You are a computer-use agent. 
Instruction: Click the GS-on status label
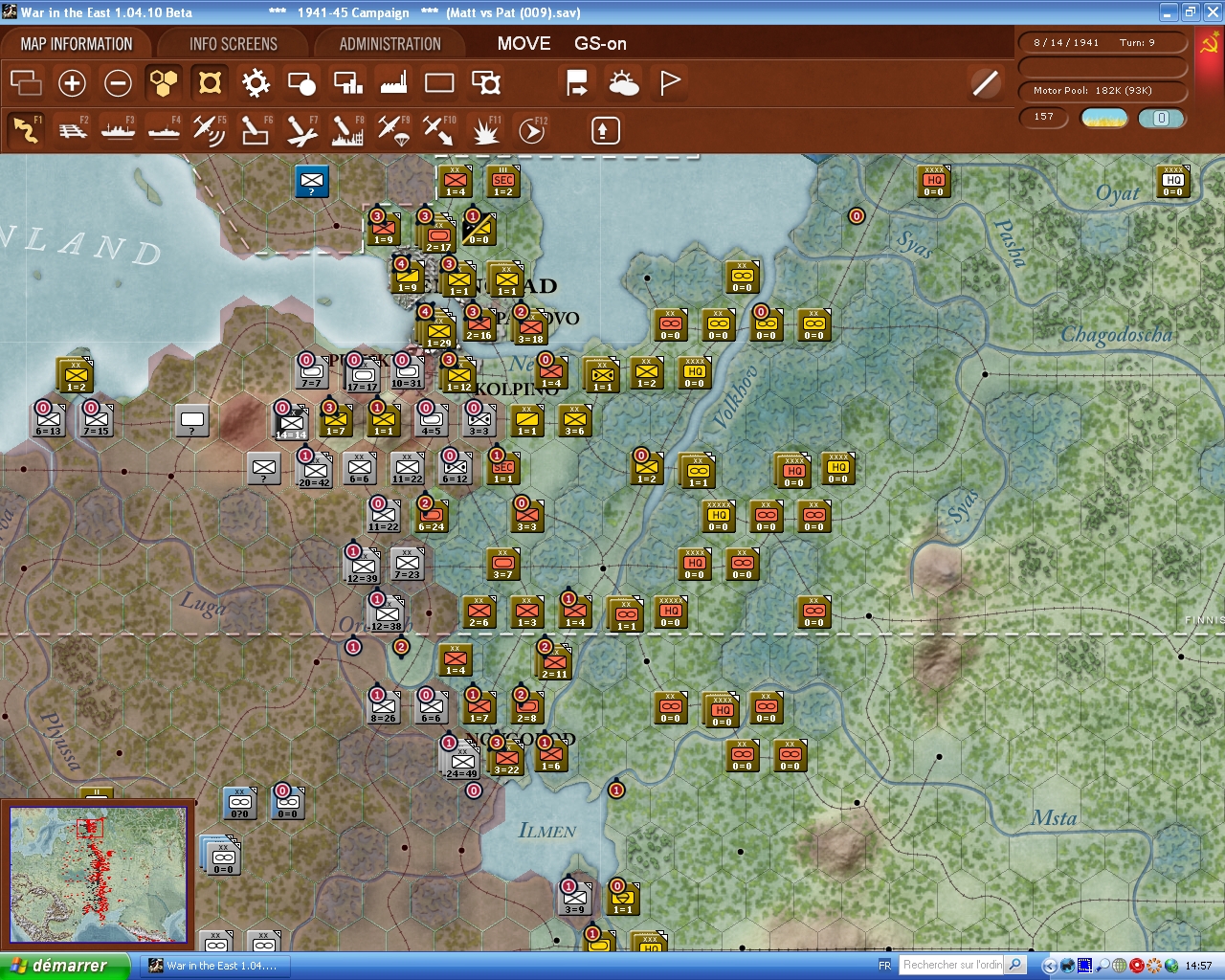click(600, 44)
